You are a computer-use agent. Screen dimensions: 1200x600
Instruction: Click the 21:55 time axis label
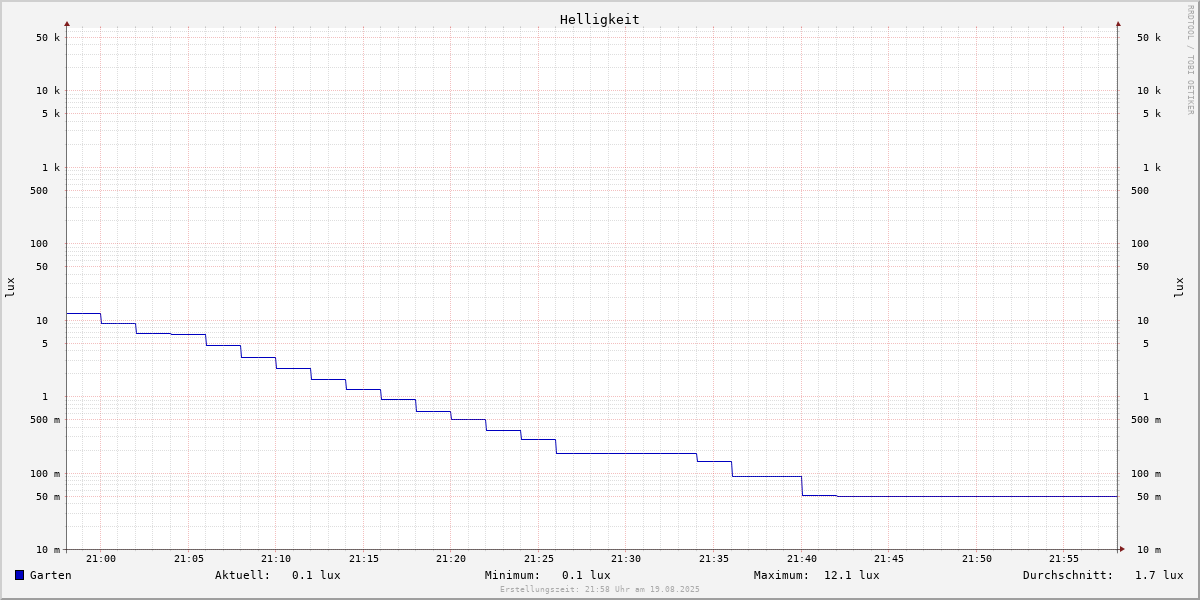(1064, 559)
